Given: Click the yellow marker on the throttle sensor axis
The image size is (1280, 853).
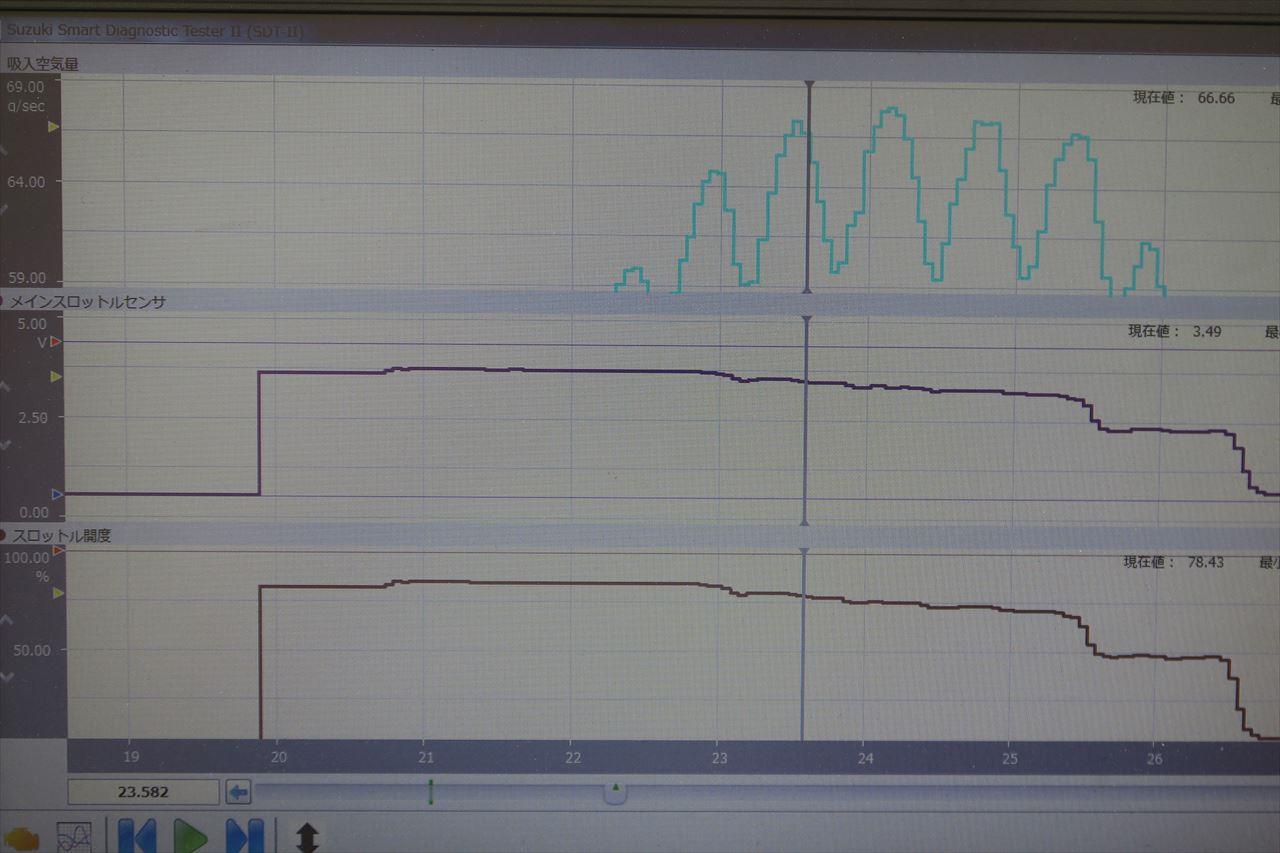Looking at the screenshot, I should click(x=56, y=376).
